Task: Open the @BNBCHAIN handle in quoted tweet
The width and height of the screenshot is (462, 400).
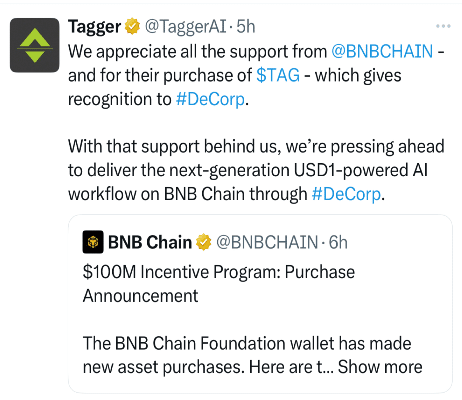Action: pyautogui.click(x=267, y=242)
